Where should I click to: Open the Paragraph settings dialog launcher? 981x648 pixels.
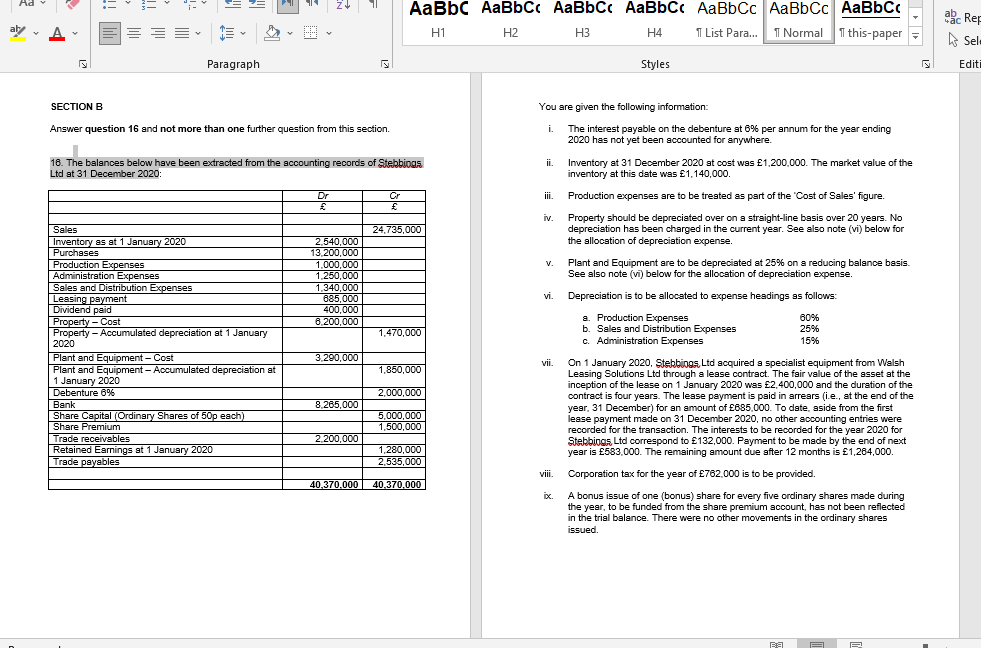385,64
